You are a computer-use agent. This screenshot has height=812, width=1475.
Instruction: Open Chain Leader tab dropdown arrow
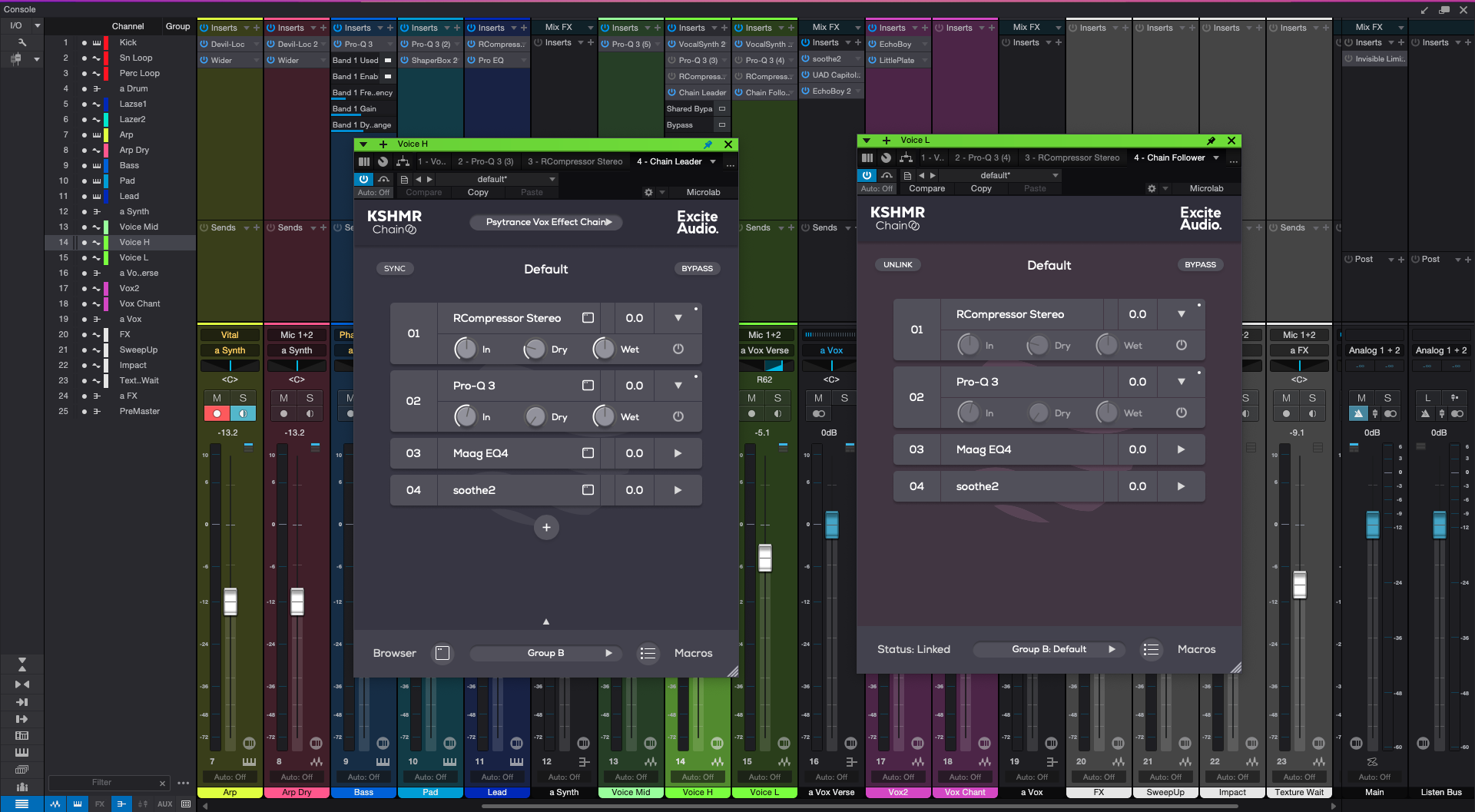click(x=713, y=161)
